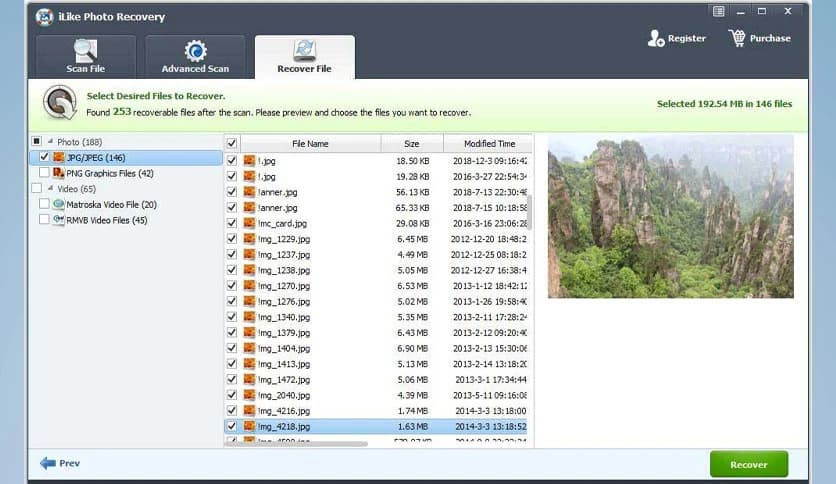Click the file icon of !mg_1340.jpg

coord(249,317)
